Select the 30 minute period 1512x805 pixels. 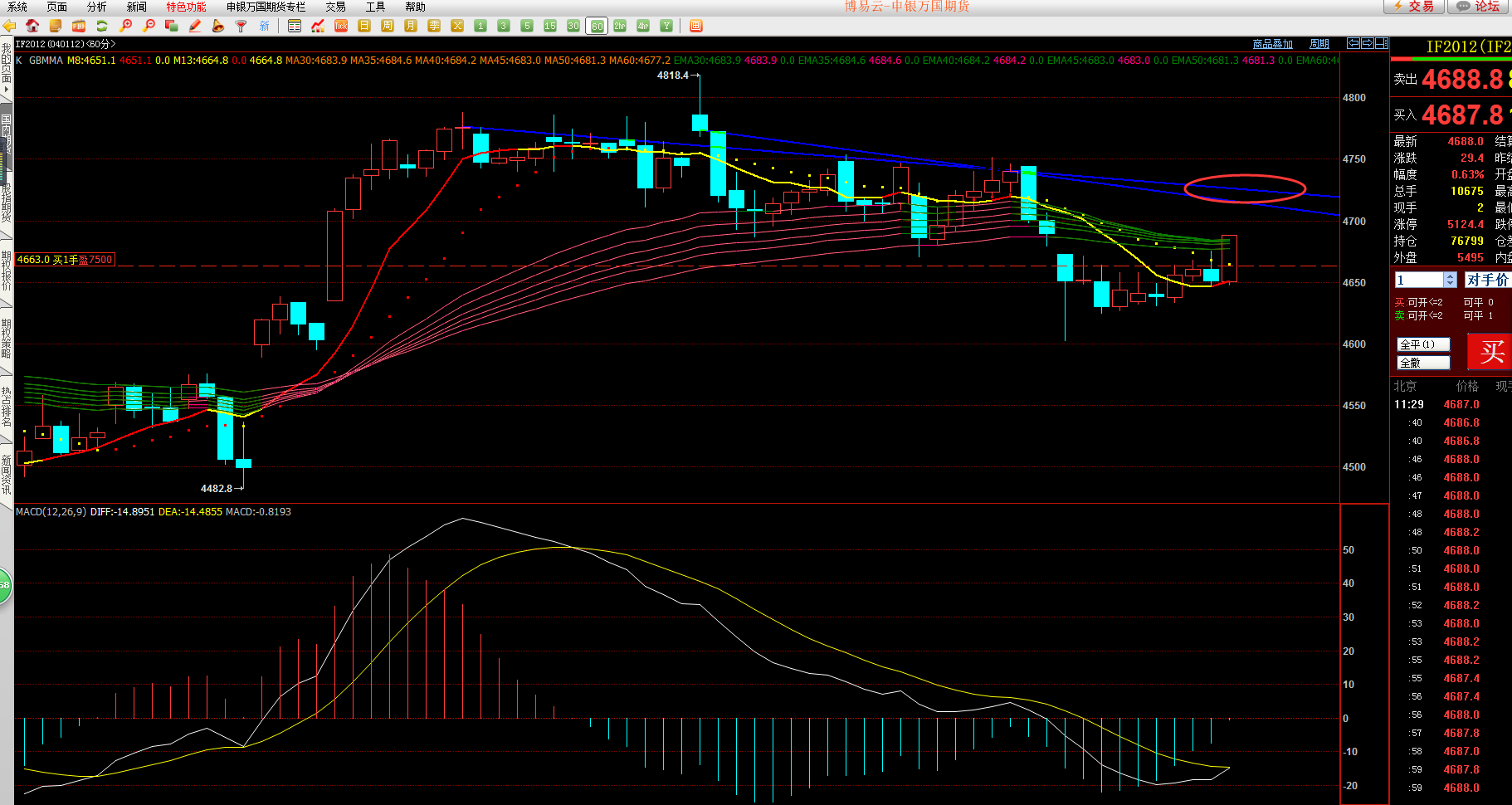573,26
